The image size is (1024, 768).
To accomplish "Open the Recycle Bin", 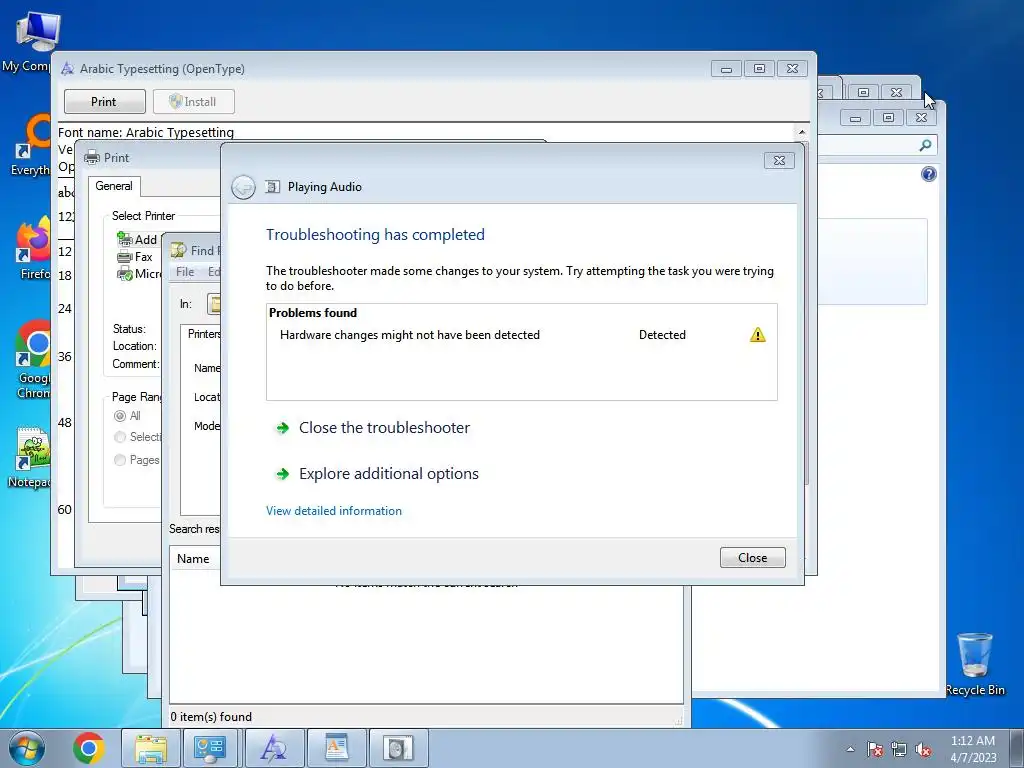I will pyautogui.click(x=974, y=664).
